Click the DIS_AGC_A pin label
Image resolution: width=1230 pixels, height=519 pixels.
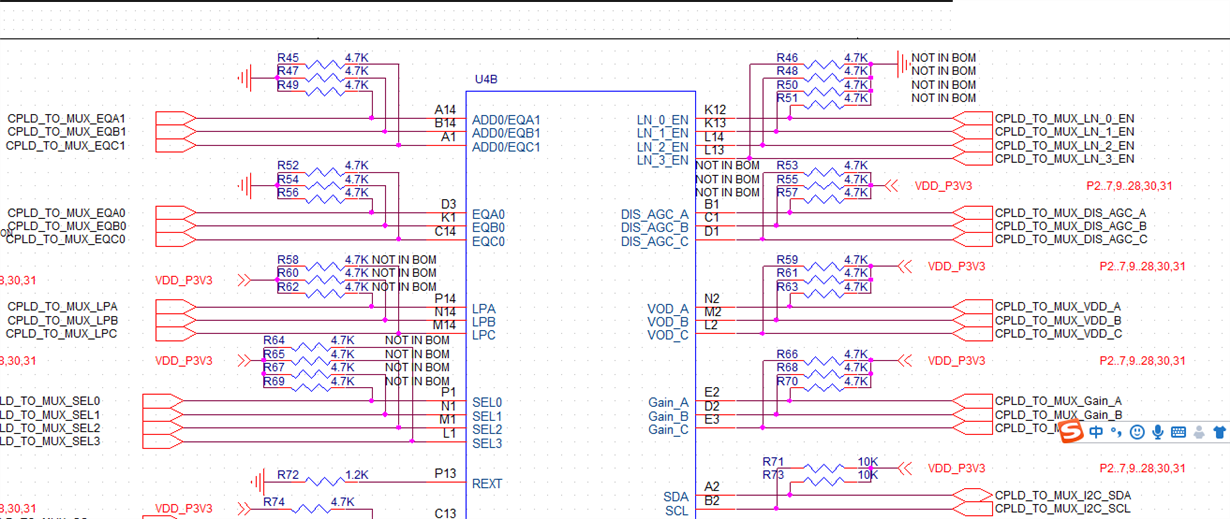[655, 214]
